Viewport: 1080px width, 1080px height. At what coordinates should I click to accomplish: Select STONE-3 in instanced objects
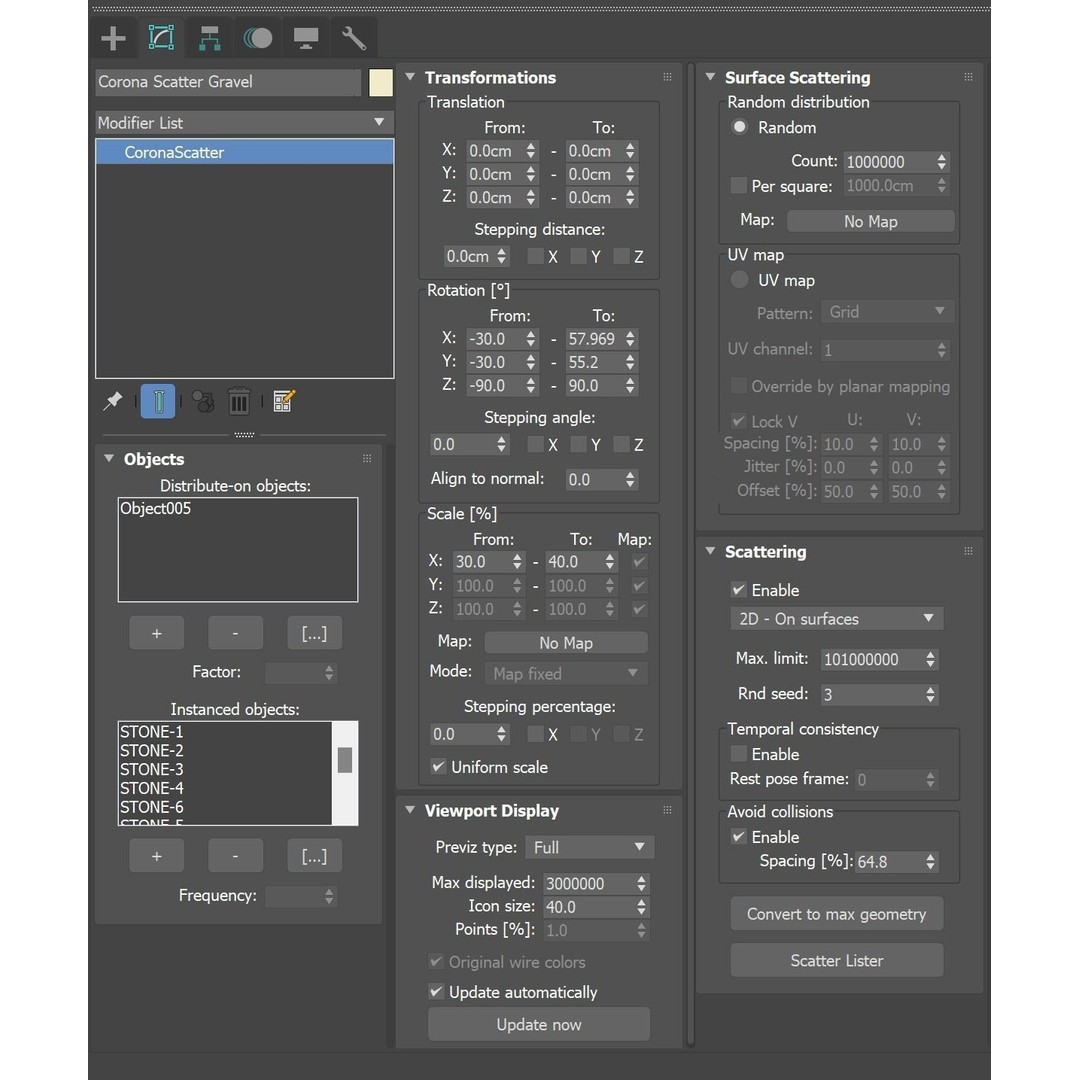coord(152,769)
